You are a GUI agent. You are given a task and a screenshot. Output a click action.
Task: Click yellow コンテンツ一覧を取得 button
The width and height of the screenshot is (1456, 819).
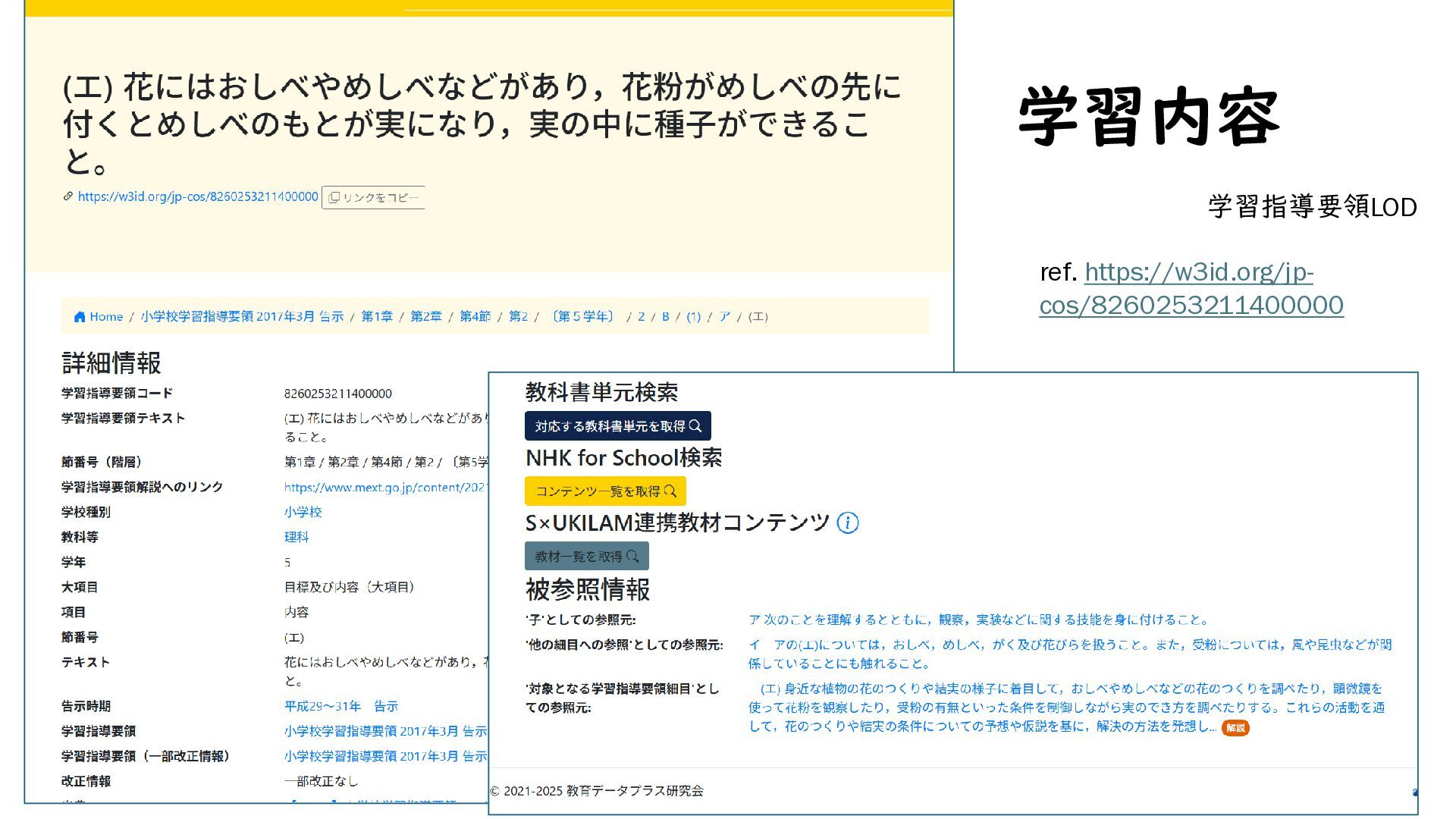tap(605, 491)
